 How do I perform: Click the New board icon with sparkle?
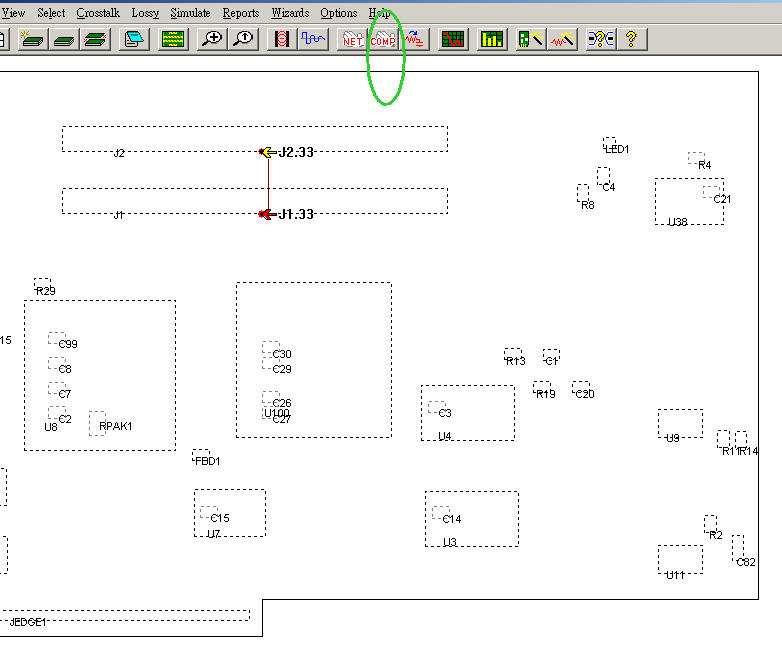[x=32, y=39]
